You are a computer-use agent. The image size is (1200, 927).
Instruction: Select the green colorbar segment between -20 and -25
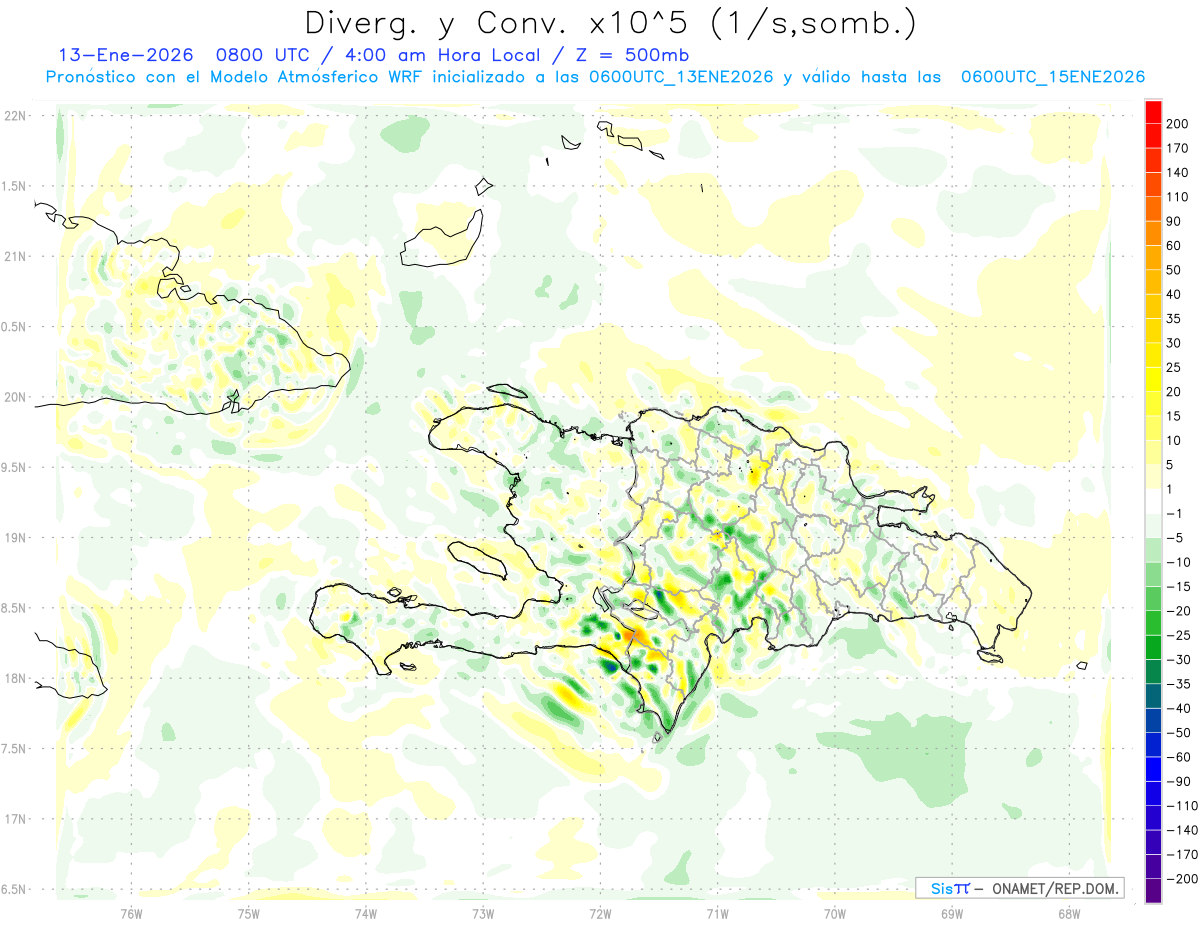(x=1153, y=624)
